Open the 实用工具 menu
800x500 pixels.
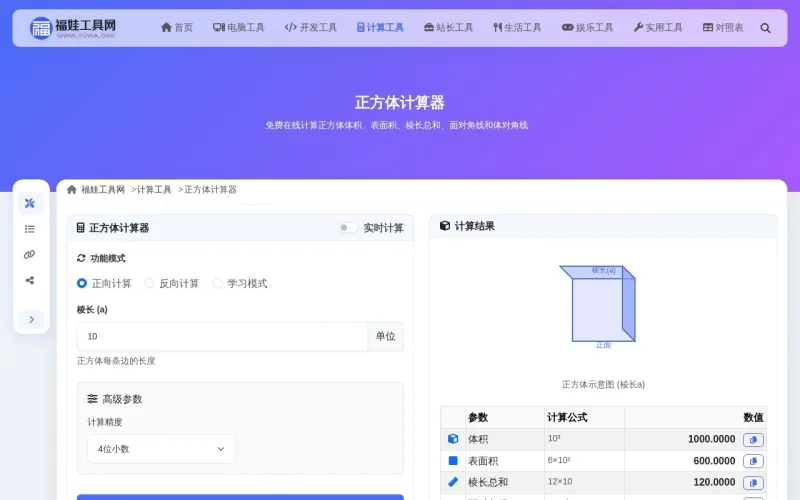(x=658, y=28)
